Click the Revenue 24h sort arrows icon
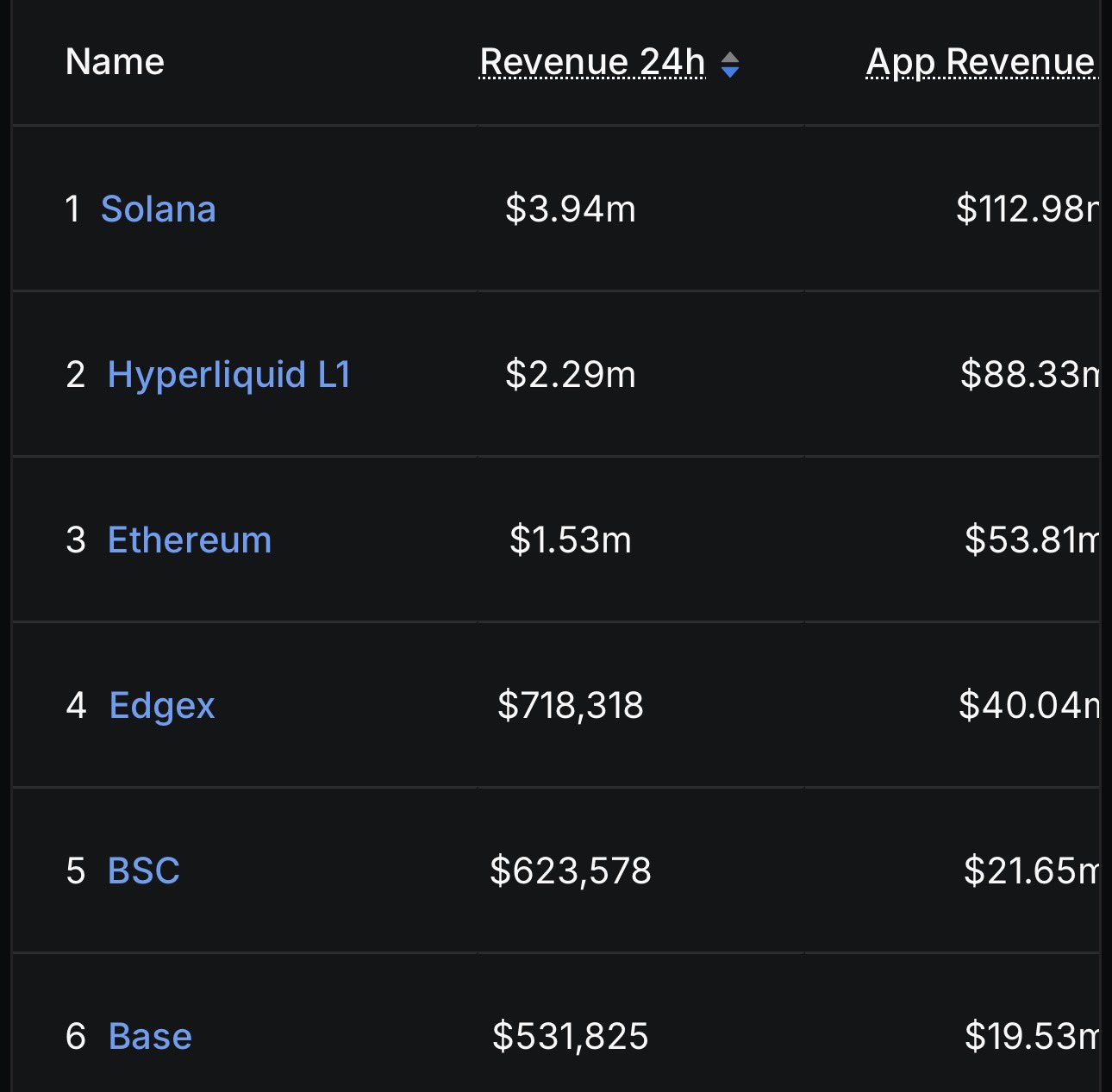 pos(729,65)
